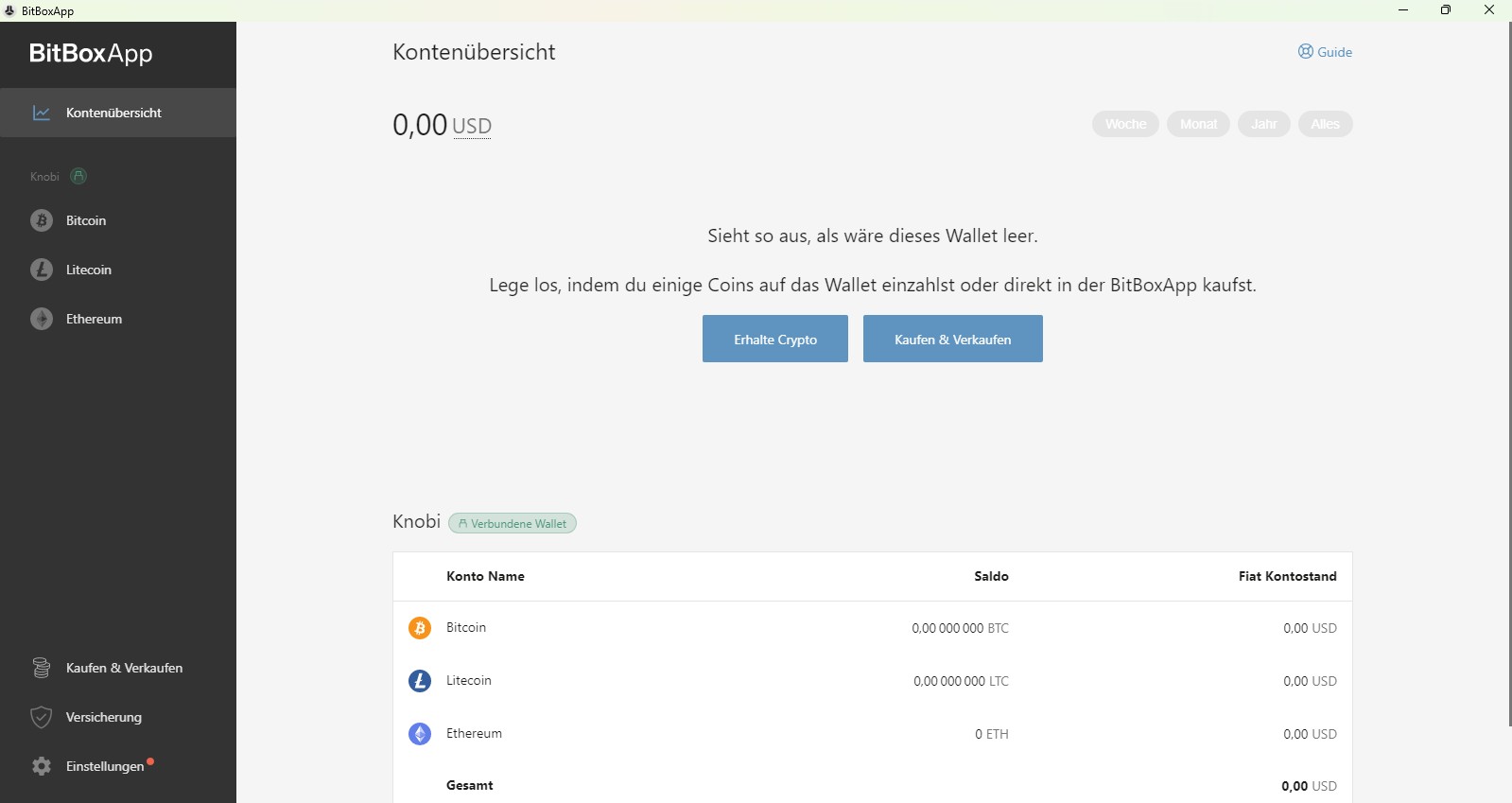Viewport: 1512px width, 803px height.
Task: Select the Alles chart range
Action: coord(1325,124)
